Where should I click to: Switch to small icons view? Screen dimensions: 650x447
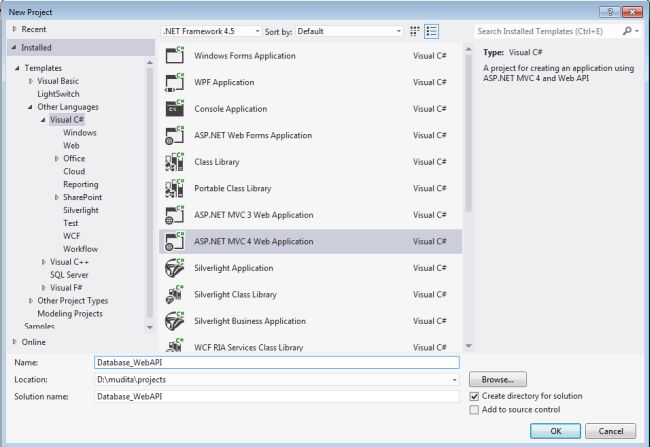[415, 31]
